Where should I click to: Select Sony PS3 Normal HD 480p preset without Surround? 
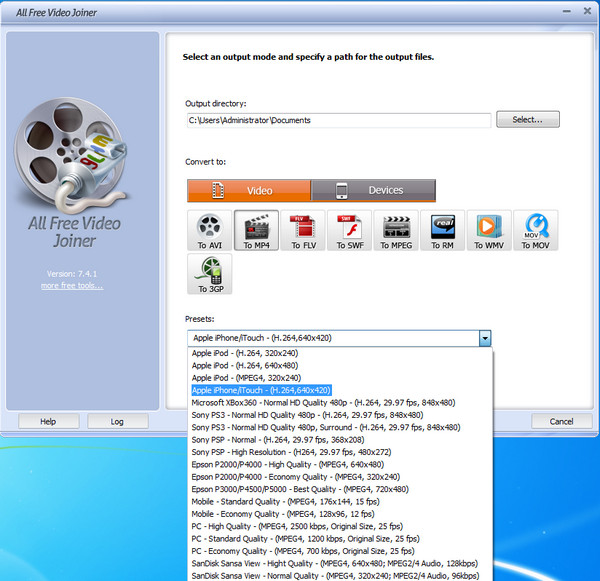pos(340,415)
